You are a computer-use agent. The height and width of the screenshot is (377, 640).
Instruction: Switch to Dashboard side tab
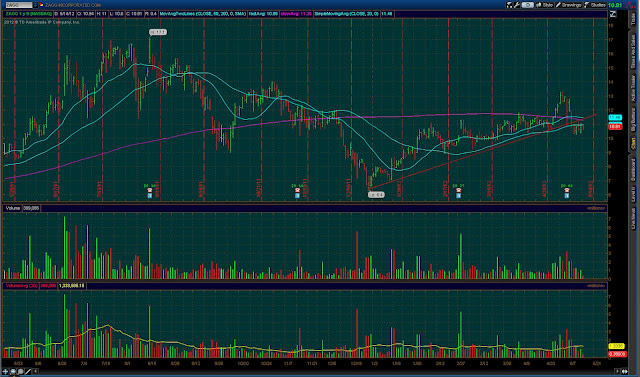[x=633, y=169]
